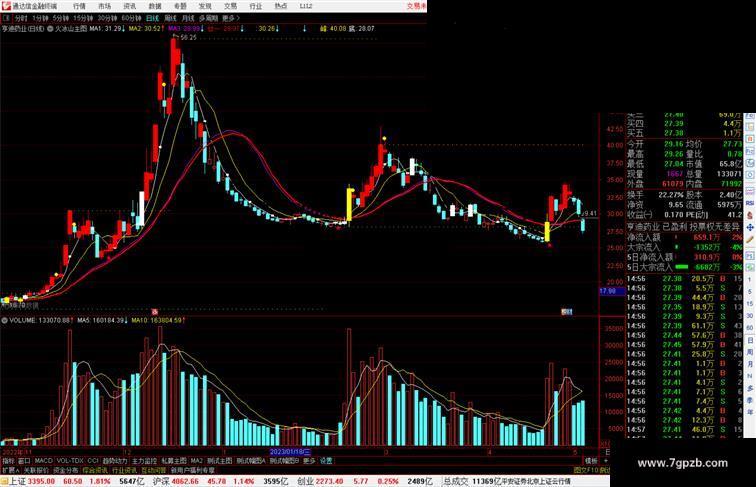
Task: Switch chart to 5分钟 period
Action: click(61, 18)
